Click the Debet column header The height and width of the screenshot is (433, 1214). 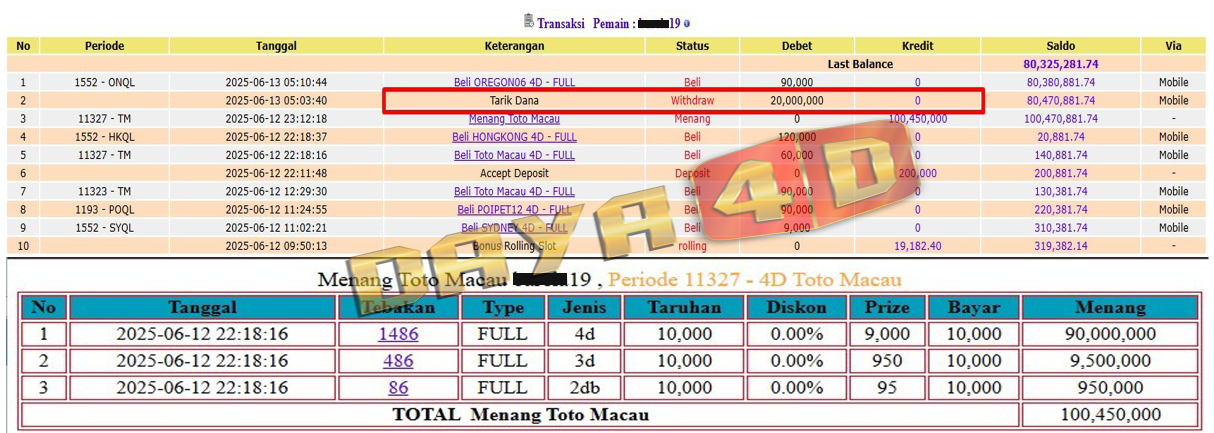click(797, 46)
